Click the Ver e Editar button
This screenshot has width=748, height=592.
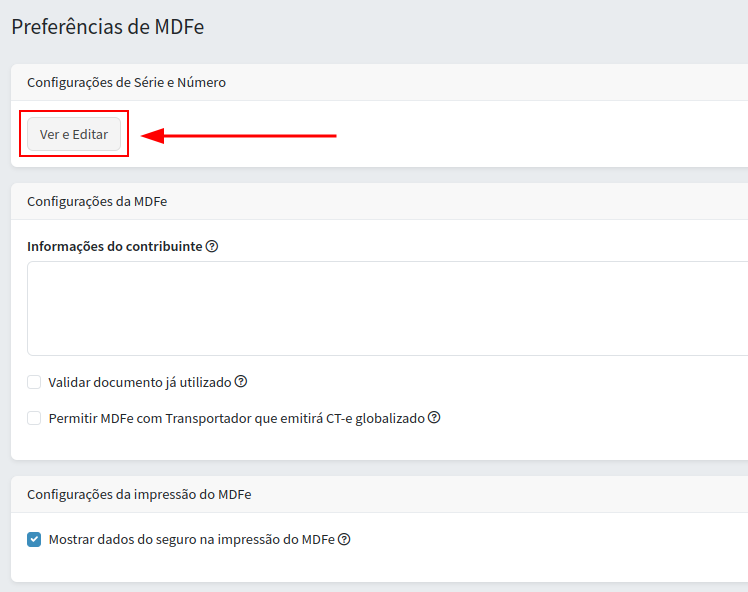click(x=74, y=134)
